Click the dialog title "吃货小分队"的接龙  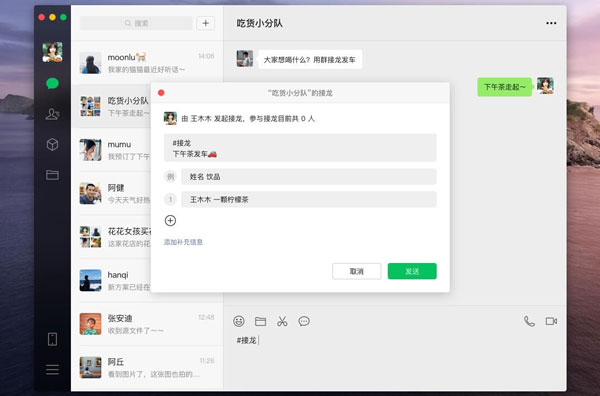click(300, 93)
